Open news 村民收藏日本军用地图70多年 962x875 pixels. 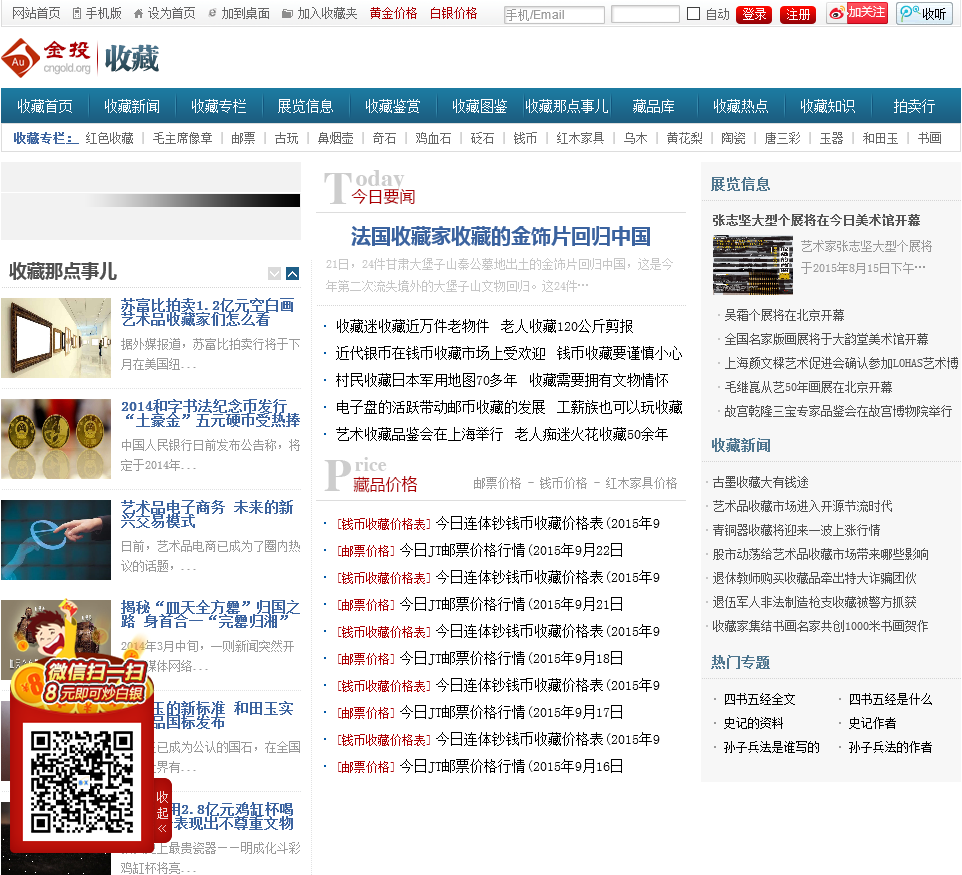tap(426, 380)
